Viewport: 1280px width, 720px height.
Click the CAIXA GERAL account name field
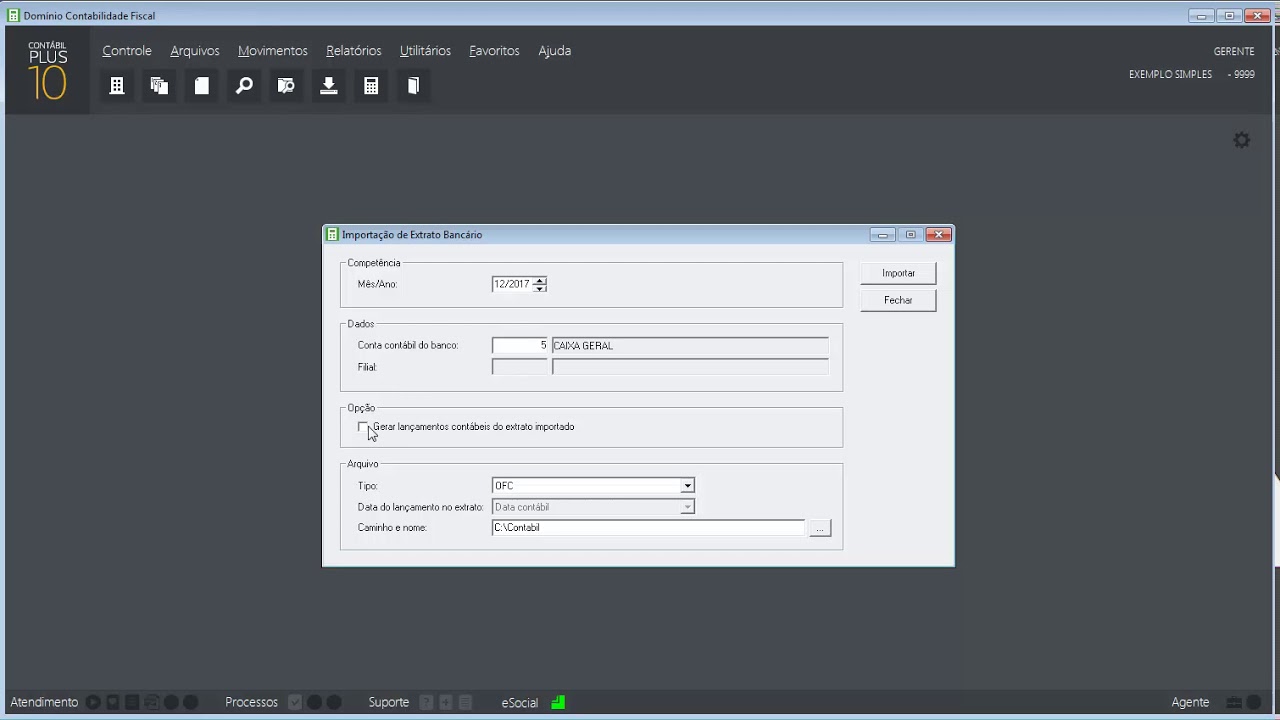(x=690, y=346)
